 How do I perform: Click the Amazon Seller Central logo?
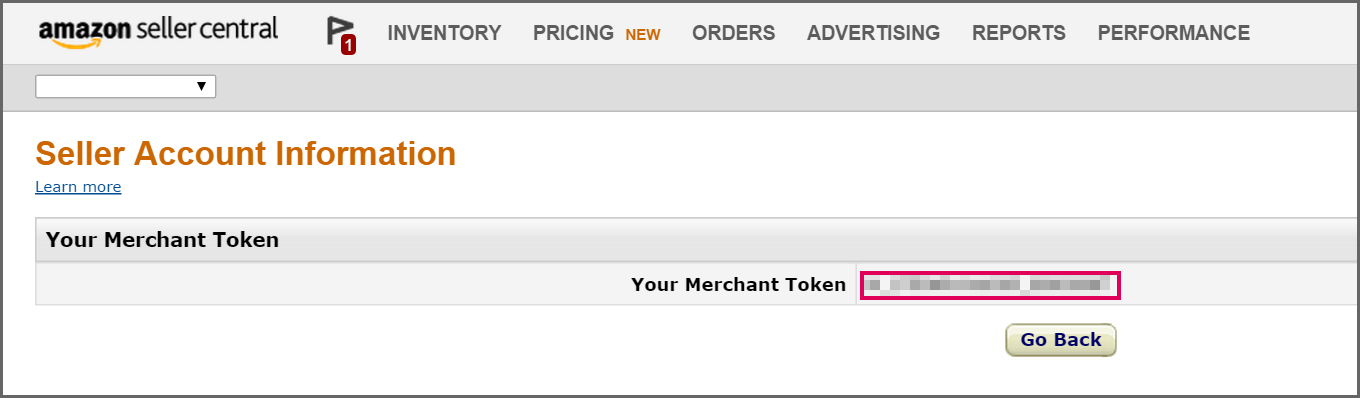pyautogui.click(x=158, y=33)
